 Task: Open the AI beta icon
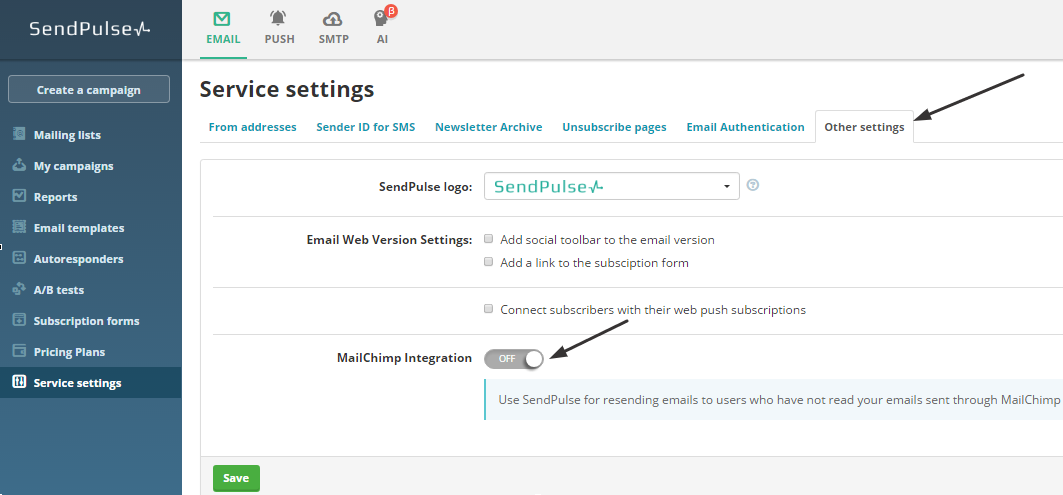coord(382,19)
